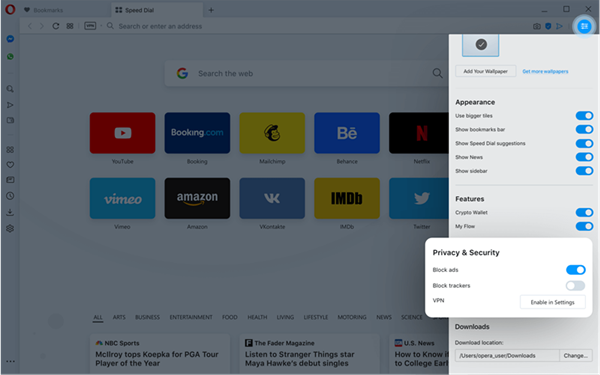Viewport: 600px width, 375px height.
Task: Open sidebar Settings gear icon
Action: pyautogui.click(x=10, y=228)
